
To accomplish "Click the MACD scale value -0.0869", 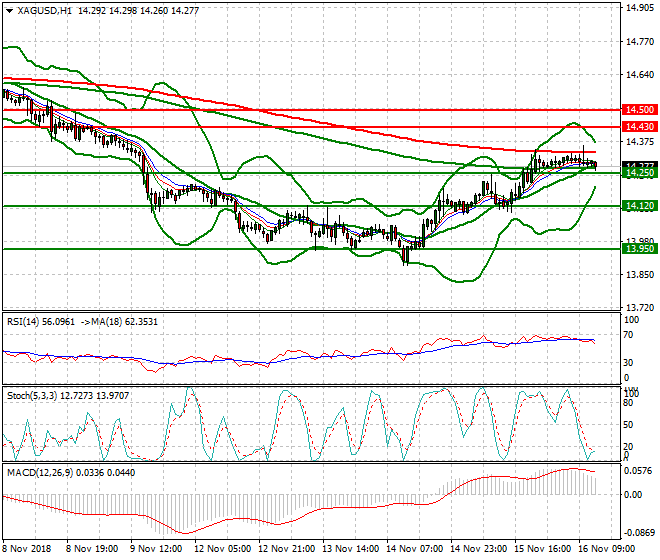I will click(x=639, y=533).
